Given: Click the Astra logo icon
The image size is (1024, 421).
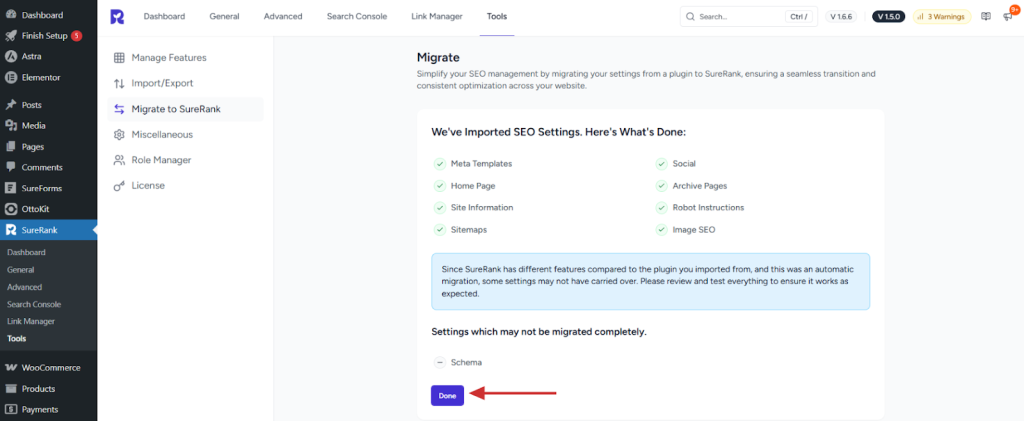Looking at the screenshot, I should [10, 57].
